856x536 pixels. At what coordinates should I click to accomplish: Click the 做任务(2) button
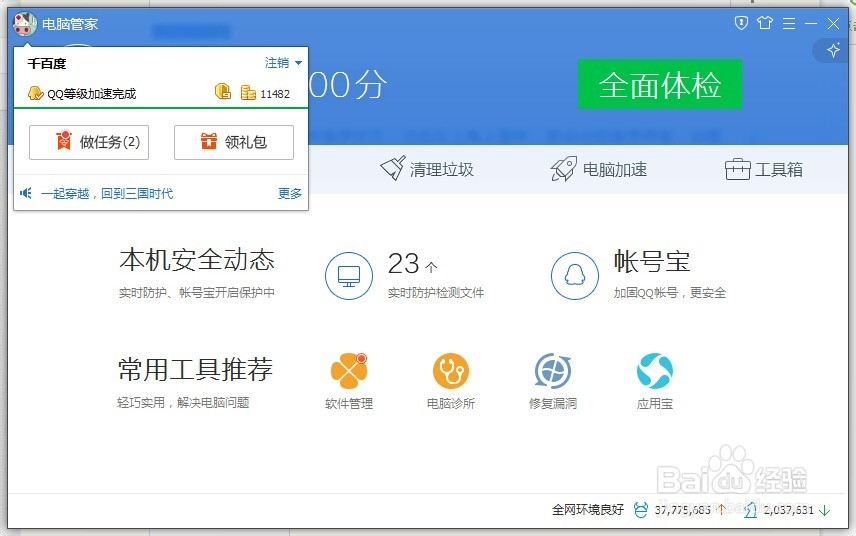89,142
